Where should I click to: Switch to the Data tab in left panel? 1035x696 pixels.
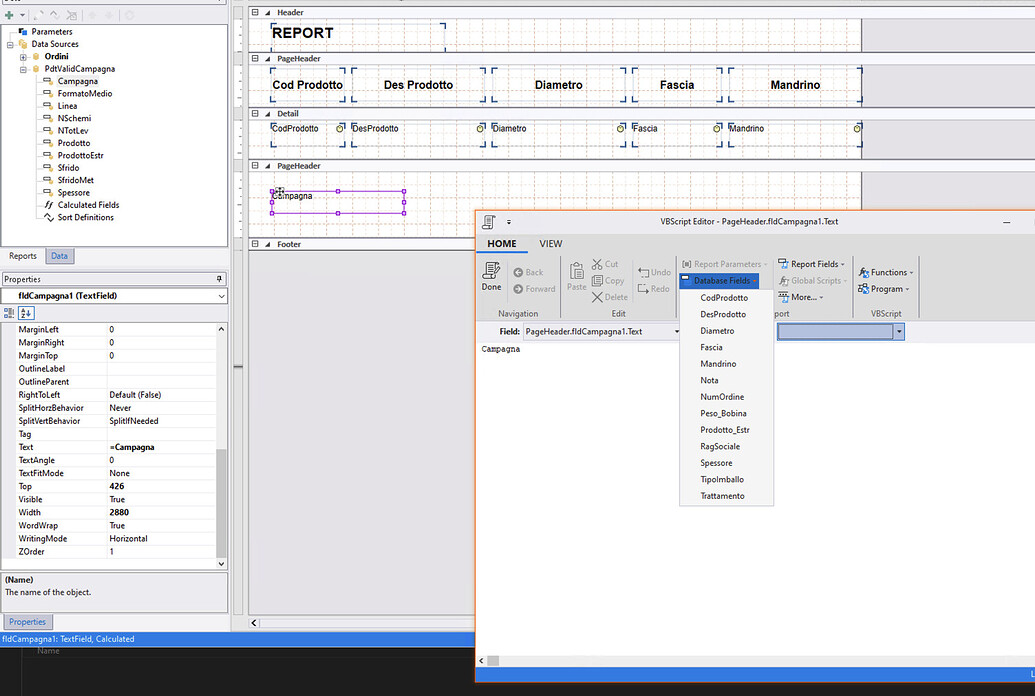58,255
